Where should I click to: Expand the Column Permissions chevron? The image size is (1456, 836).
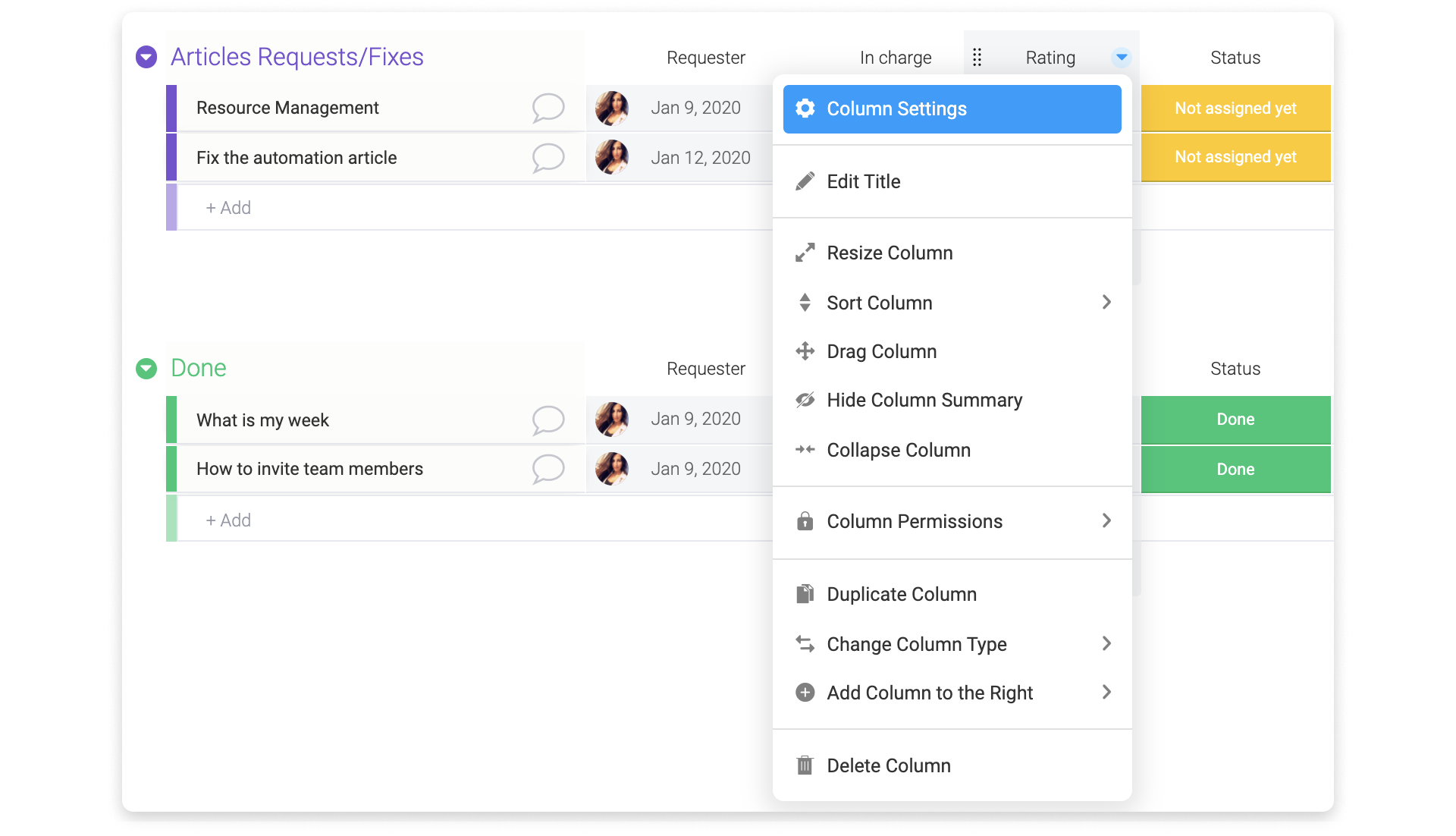pyautogui.click(x=1106, y=520)
